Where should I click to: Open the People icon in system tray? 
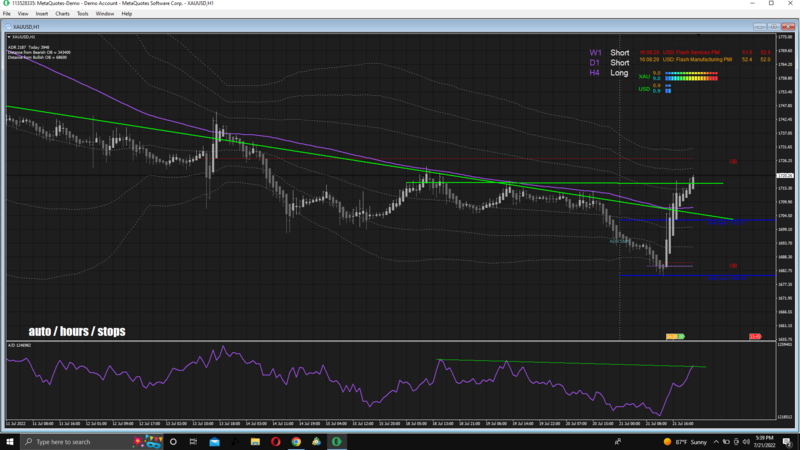coord(618,442)
